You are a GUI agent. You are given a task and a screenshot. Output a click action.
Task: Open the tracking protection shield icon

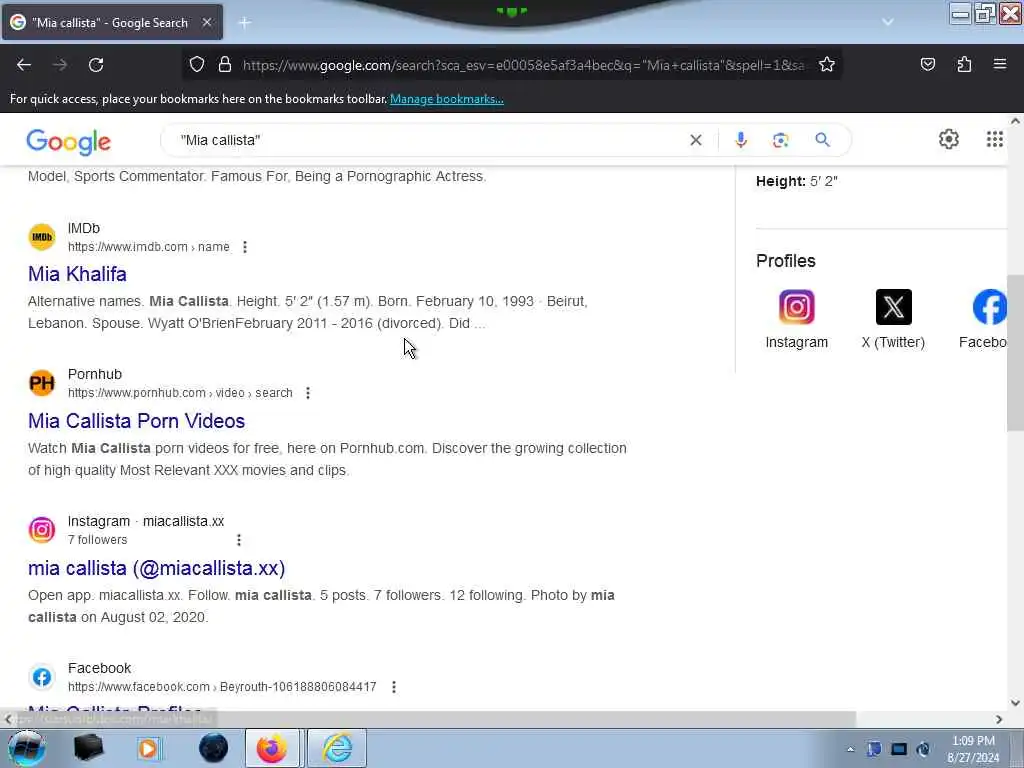click(197, 65)
